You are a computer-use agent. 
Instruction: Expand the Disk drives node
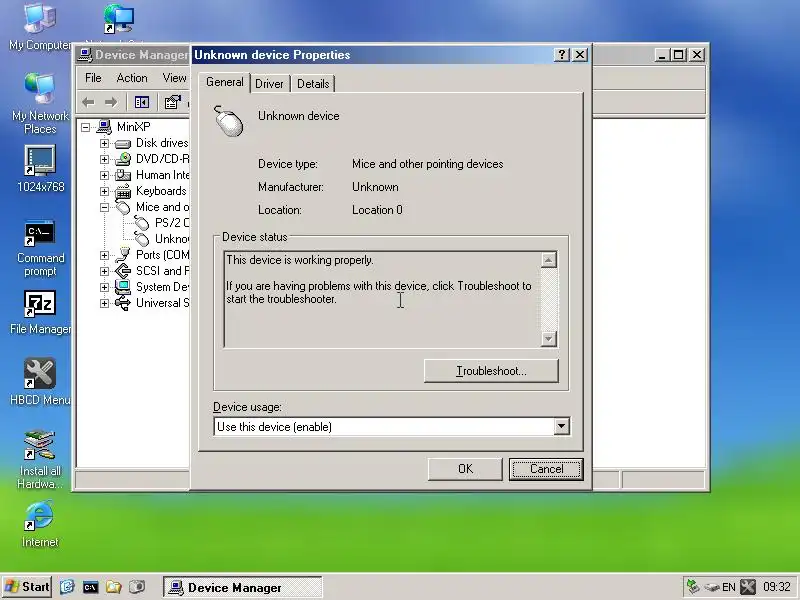coord(105,143)
